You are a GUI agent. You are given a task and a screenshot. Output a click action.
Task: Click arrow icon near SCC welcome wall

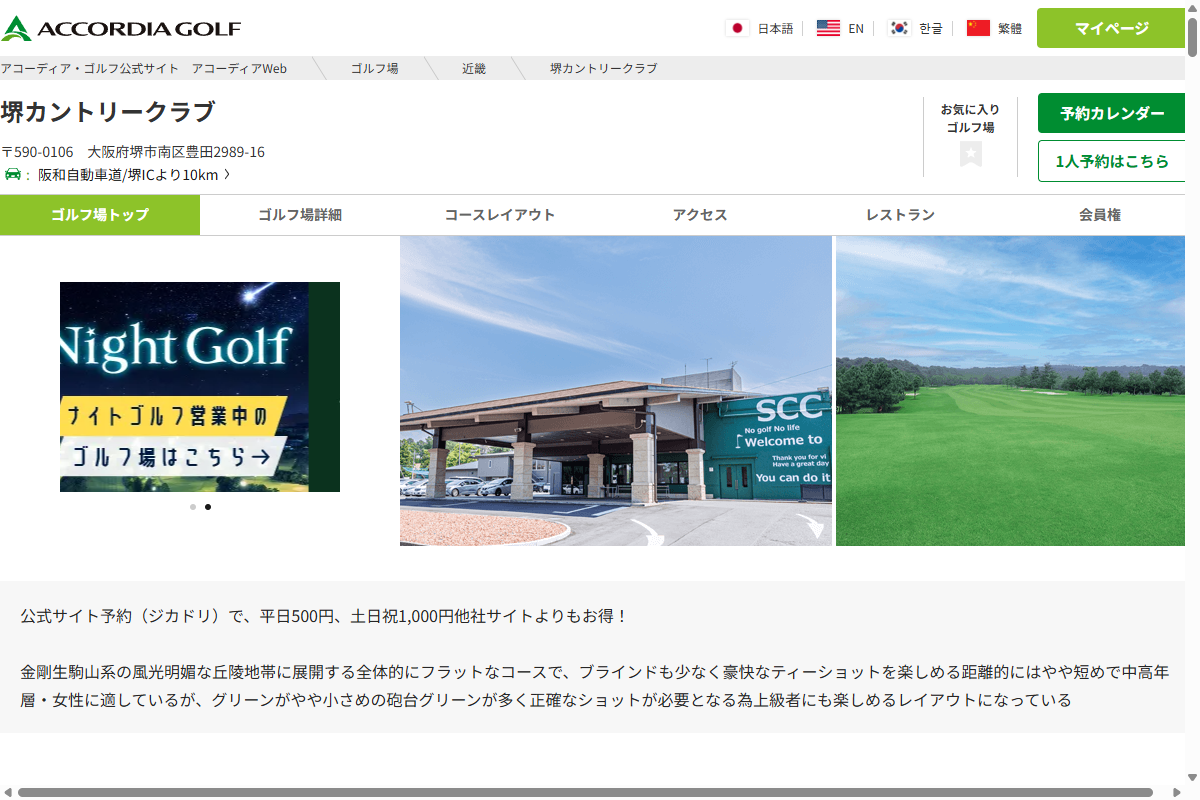[x=812, y=527]
